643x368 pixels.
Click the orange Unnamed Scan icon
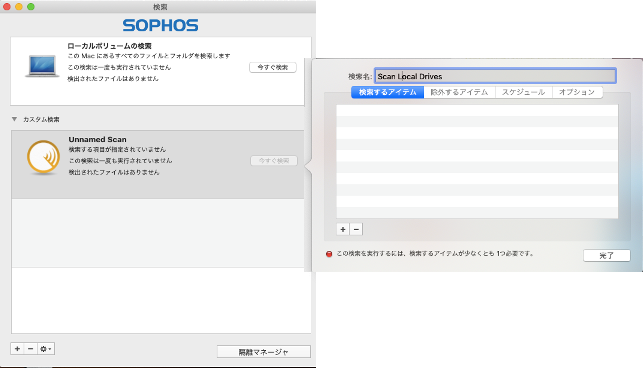[43, 158]
